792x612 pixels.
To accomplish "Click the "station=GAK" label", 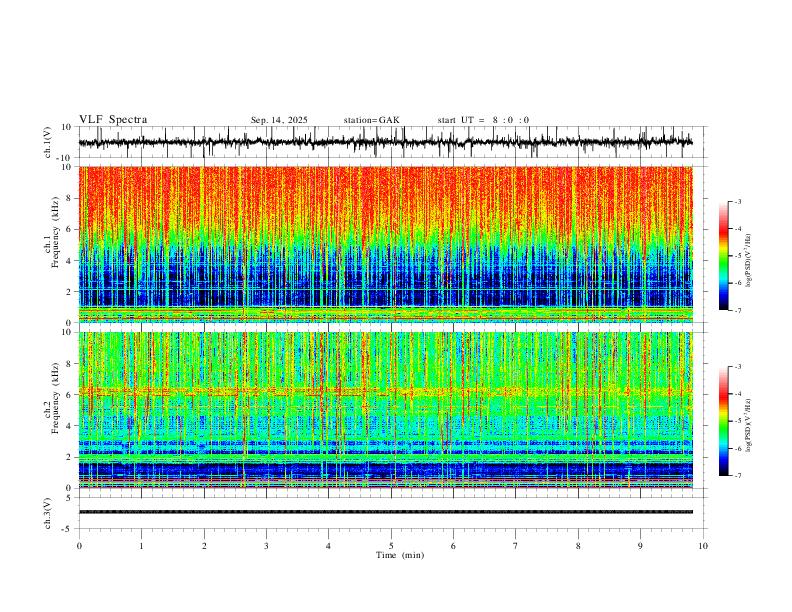I will pos(371,120).
